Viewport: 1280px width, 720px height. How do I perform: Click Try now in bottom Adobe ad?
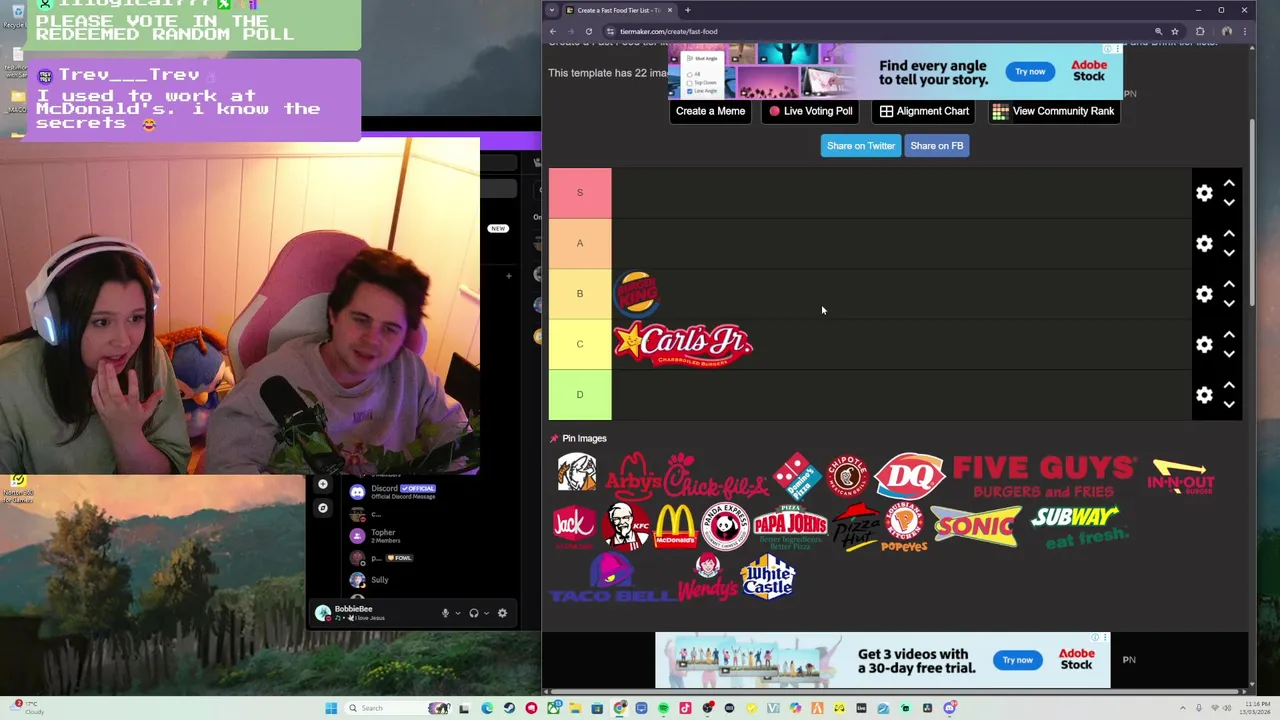[x=1018, y=660]
